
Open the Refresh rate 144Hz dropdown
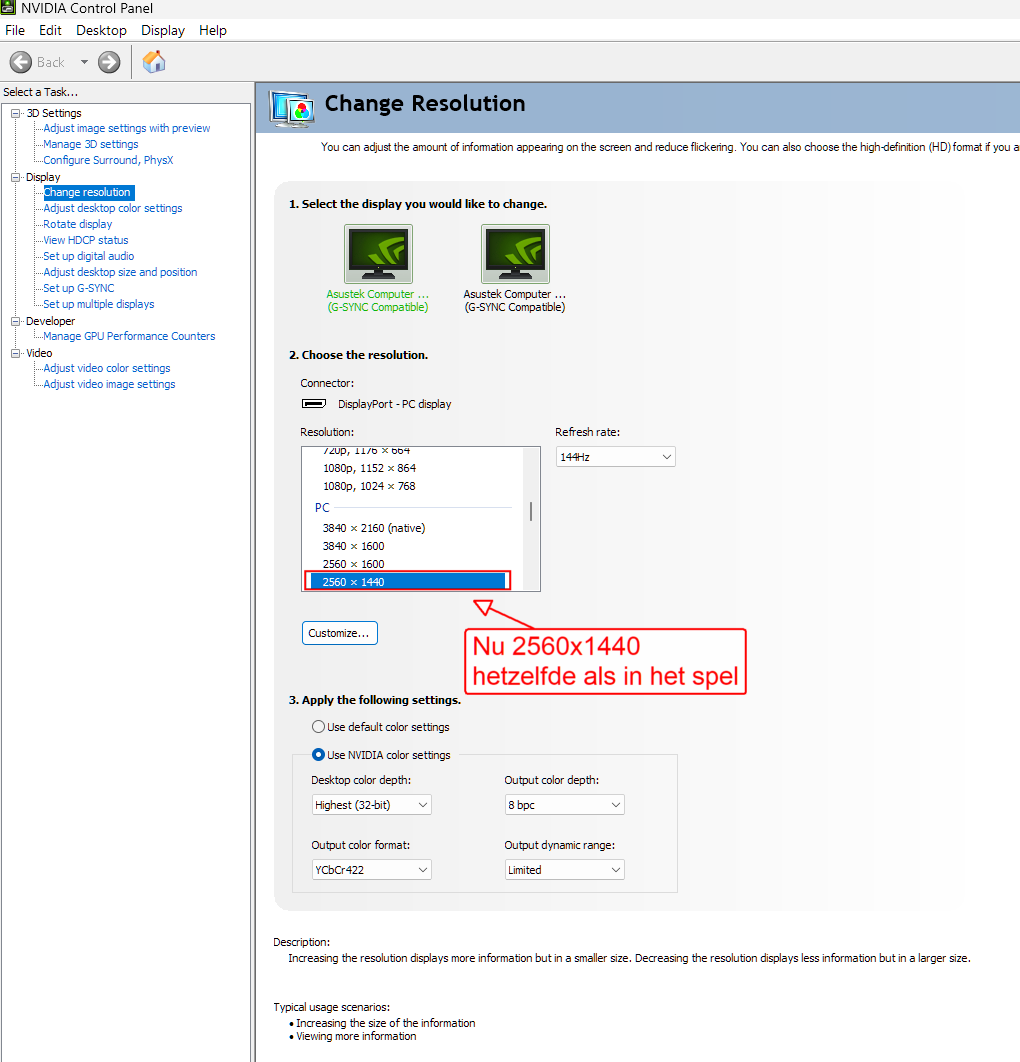pos(616,456)
